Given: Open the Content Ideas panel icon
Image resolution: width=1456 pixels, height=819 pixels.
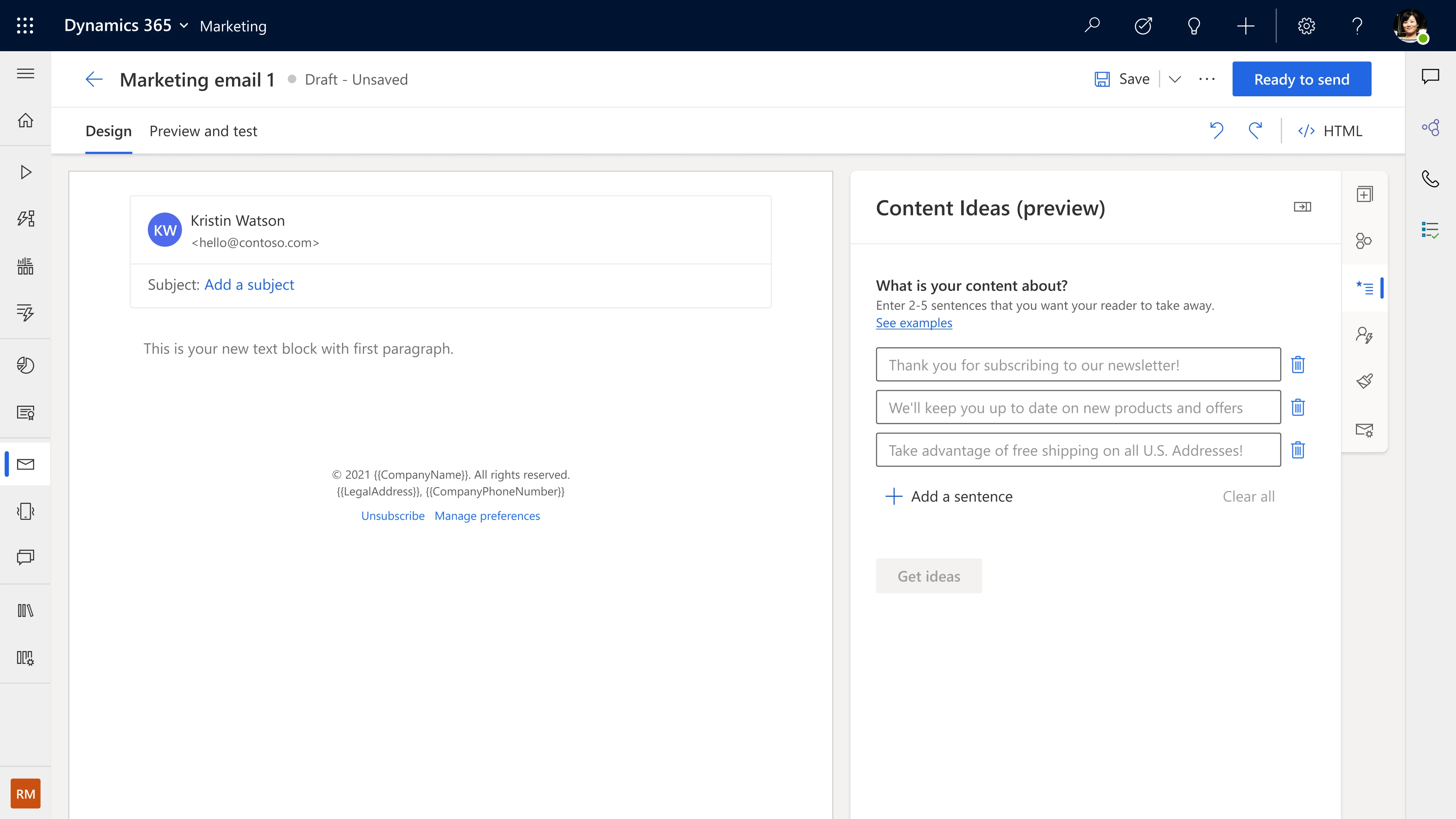Looking at the screenshot, I should pyautogui.click(x=1365, y=288).
